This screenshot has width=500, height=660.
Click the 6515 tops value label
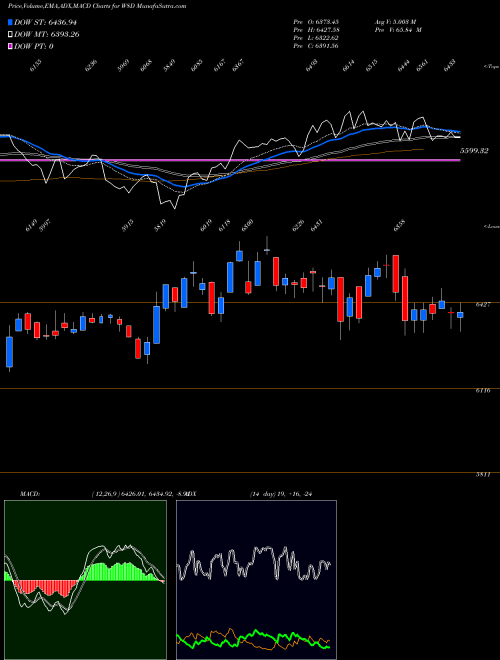click(372, 66)
